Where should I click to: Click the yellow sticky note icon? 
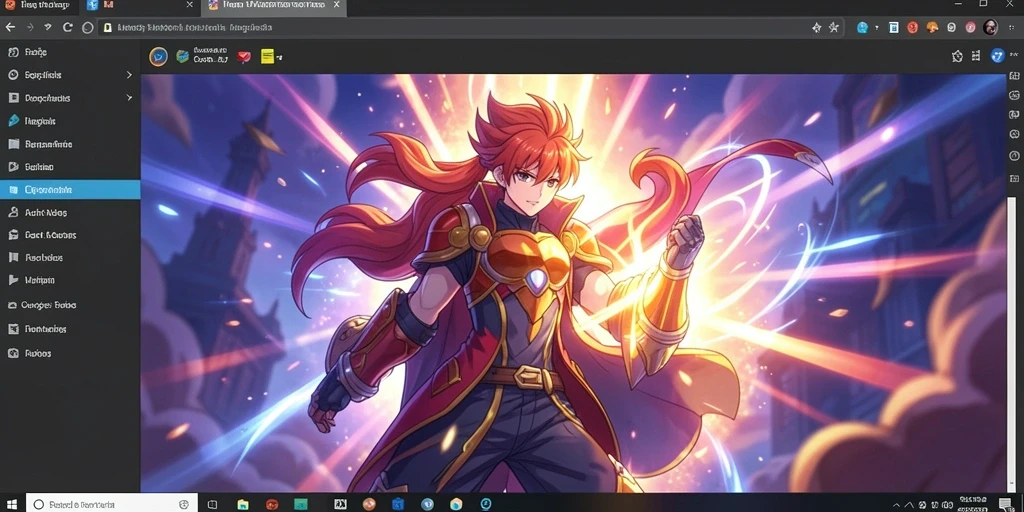coord(267,57)
